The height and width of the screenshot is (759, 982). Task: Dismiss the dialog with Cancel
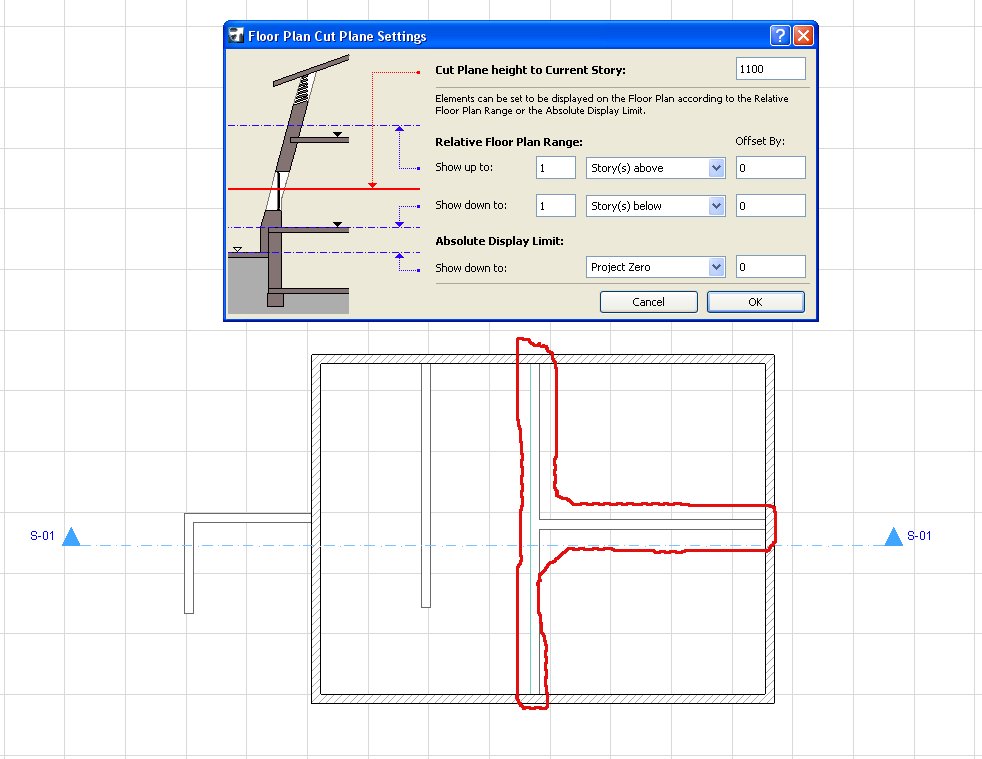pyautogui.click(x=648, y=301)
